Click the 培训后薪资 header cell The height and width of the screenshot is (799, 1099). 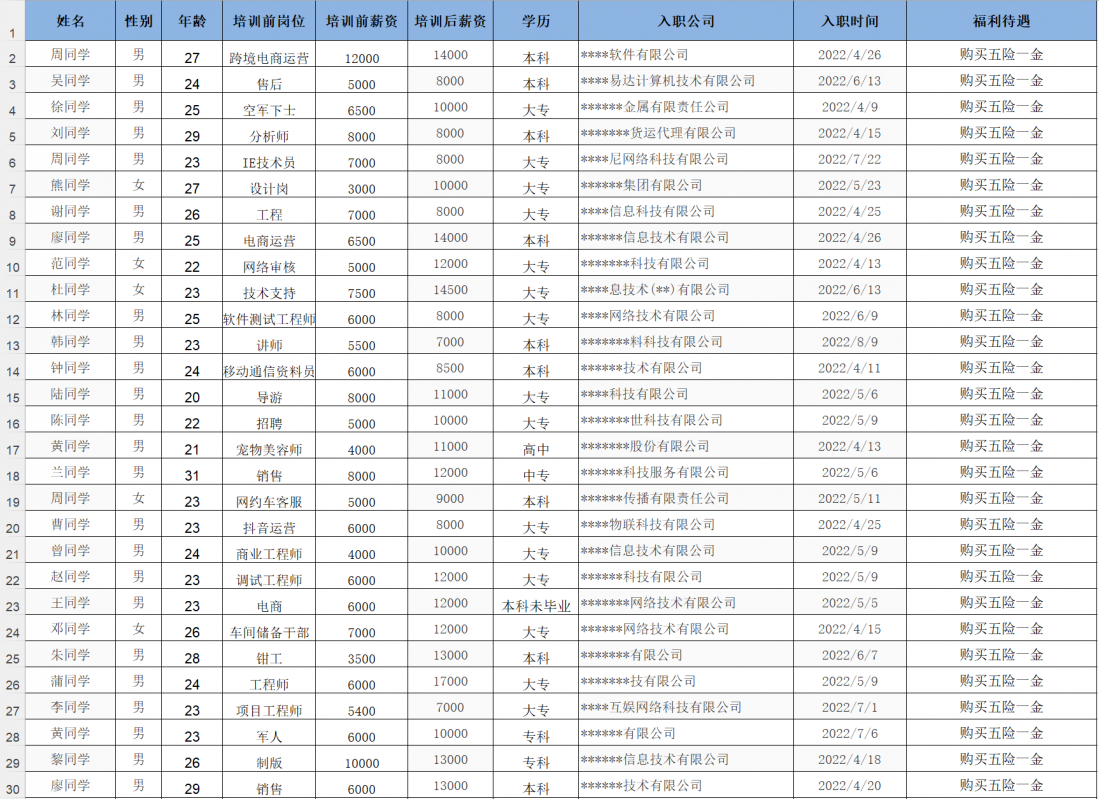[450, 21]
